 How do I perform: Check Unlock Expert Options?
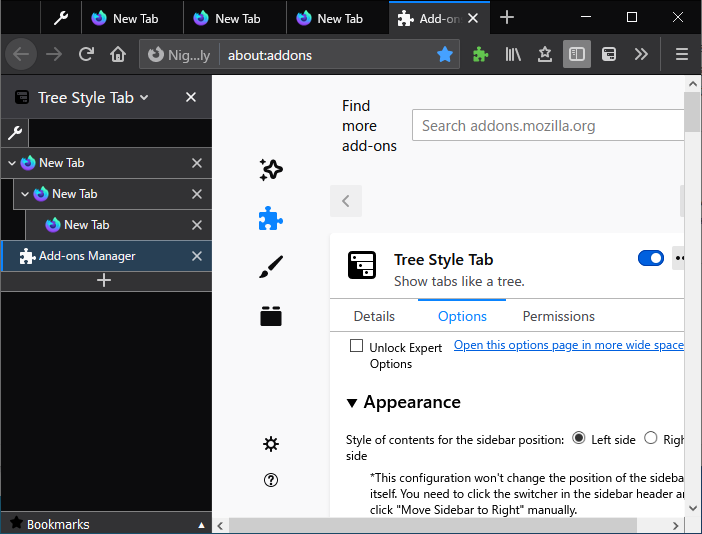(356, 346)
